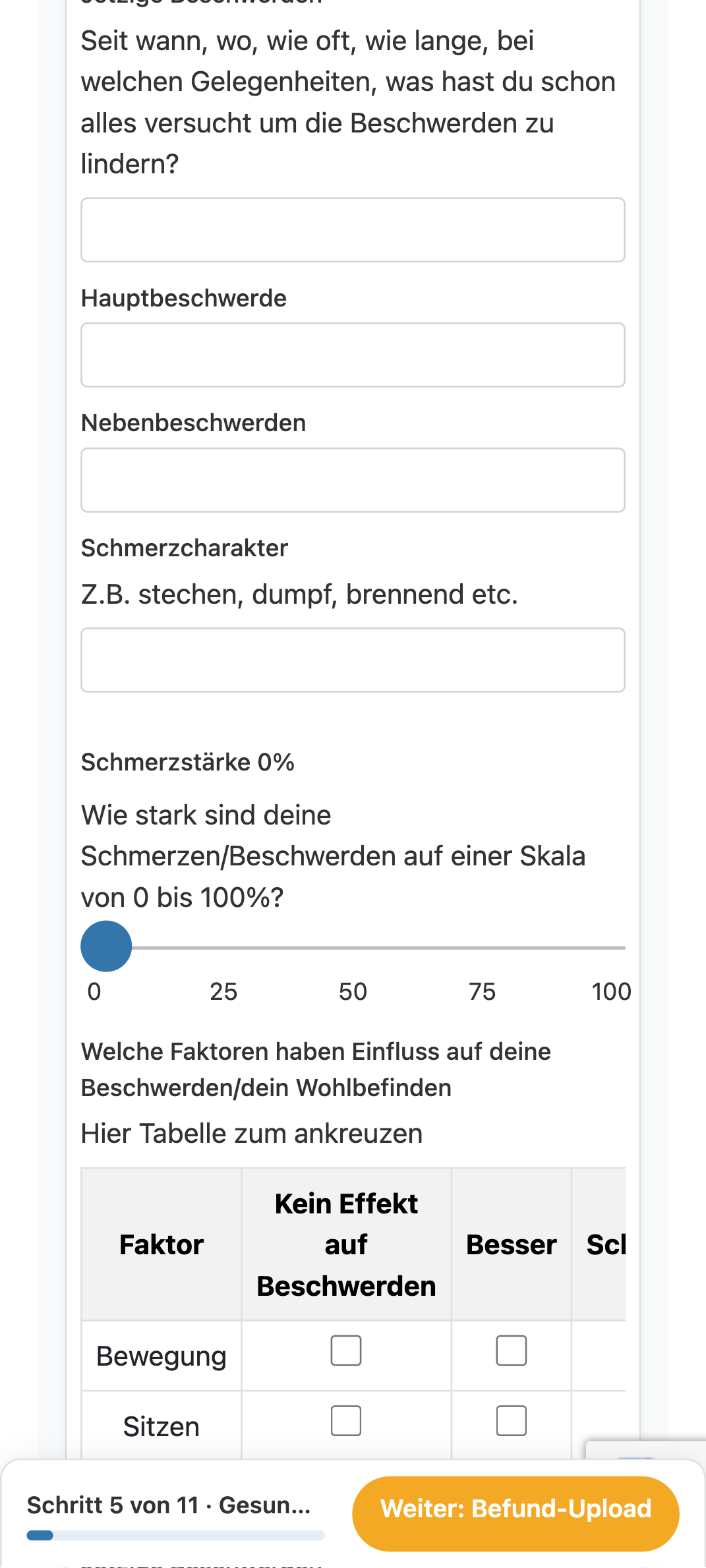Click the step progress bar
The image size is (706, 1568).
175,1536
